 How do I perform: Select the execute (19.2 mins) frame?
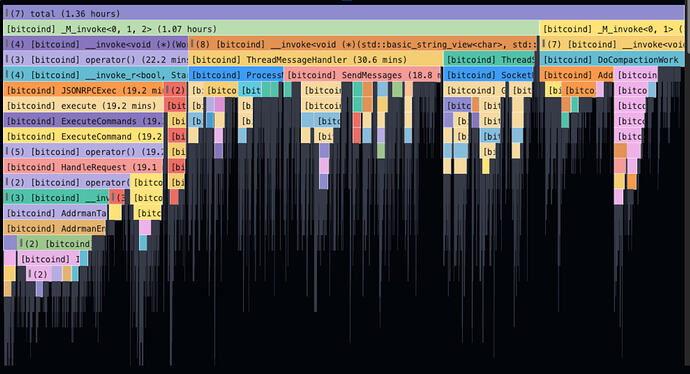point(84,106)
